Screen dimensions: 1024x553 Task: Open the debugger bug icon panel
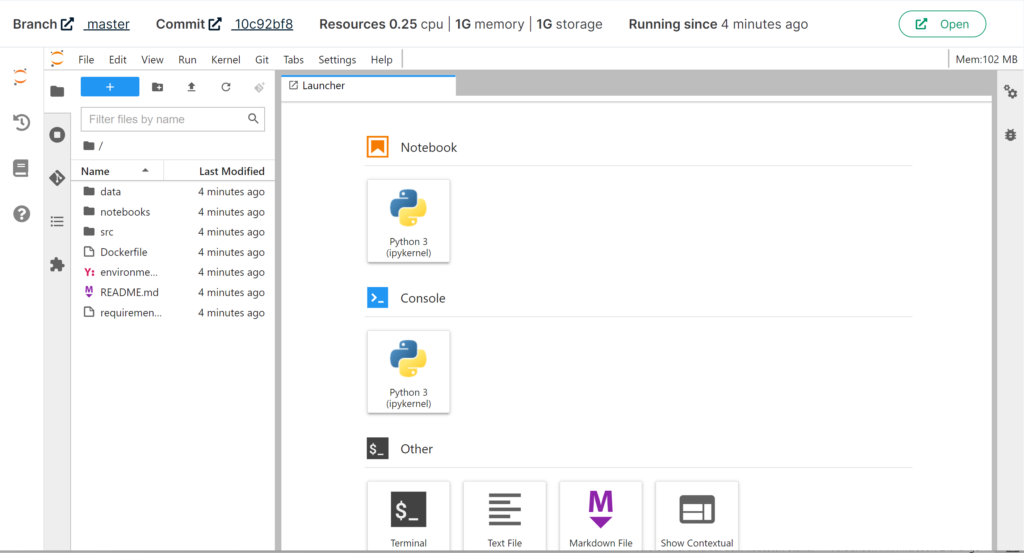(x=1010, y=135)
